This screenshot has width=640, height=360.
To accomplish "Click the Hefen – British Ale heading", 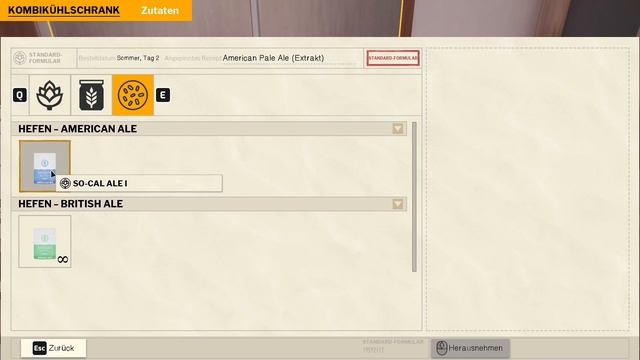I will click(71, 204).
